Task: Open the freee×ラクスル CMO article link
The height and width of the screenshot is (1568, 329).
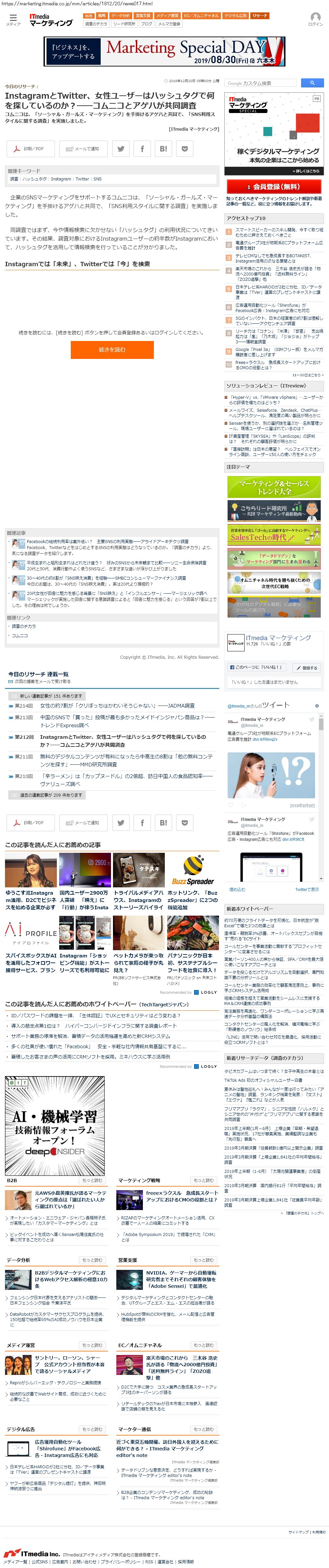Action: tap(181, 1196)
